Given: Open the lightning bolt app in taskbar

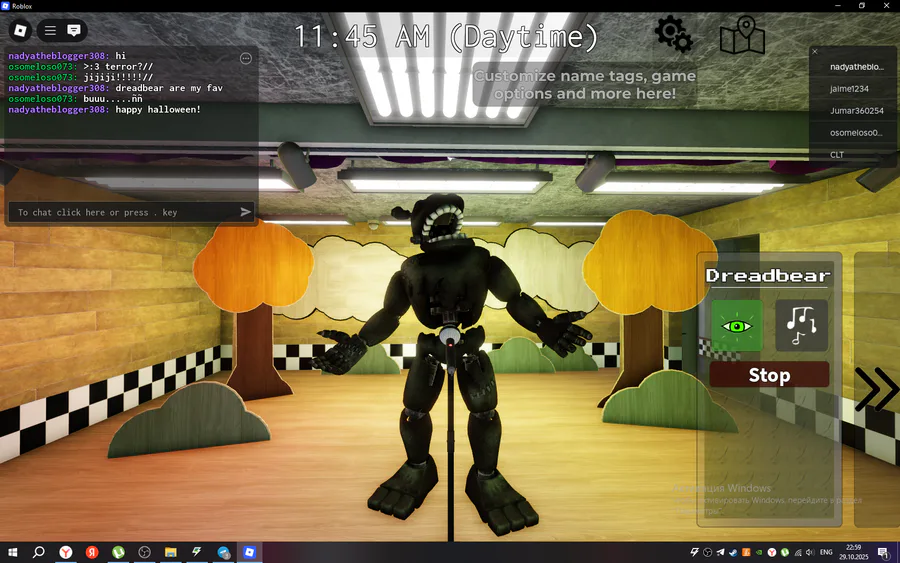Looking at the screenshot, I should tap(196, 552).
